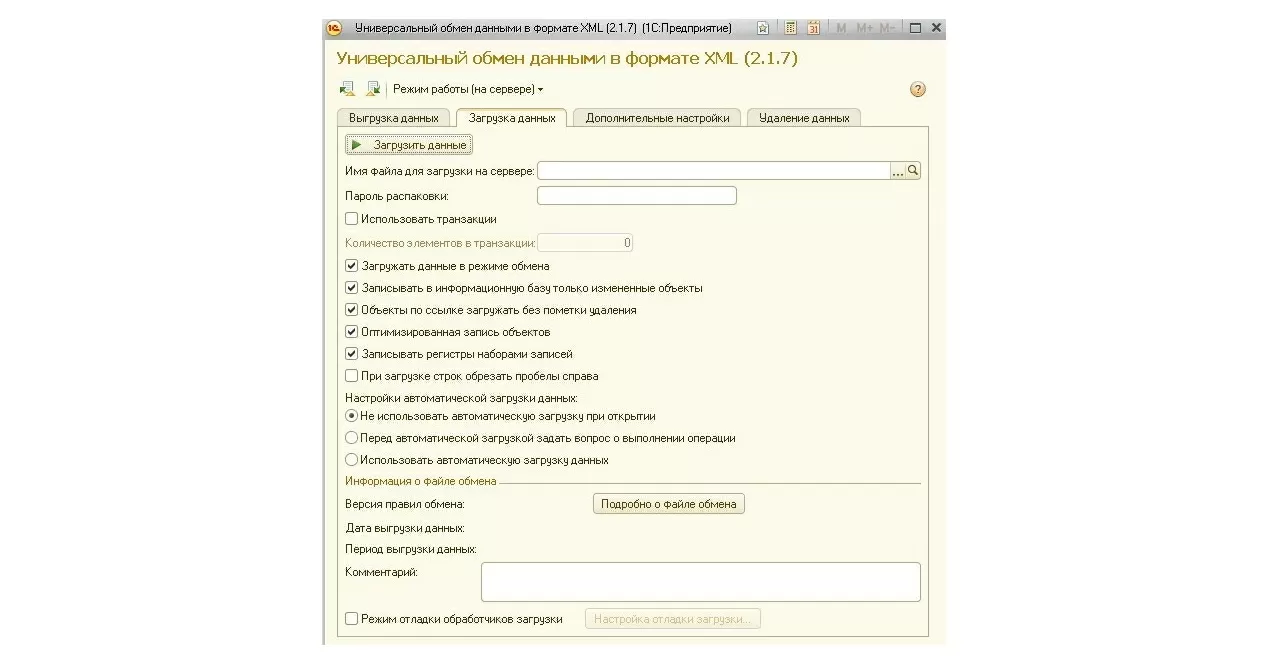Open the calendar icon in title bar
Viewport: 1285px width, 661px height.
coord(813,28)
